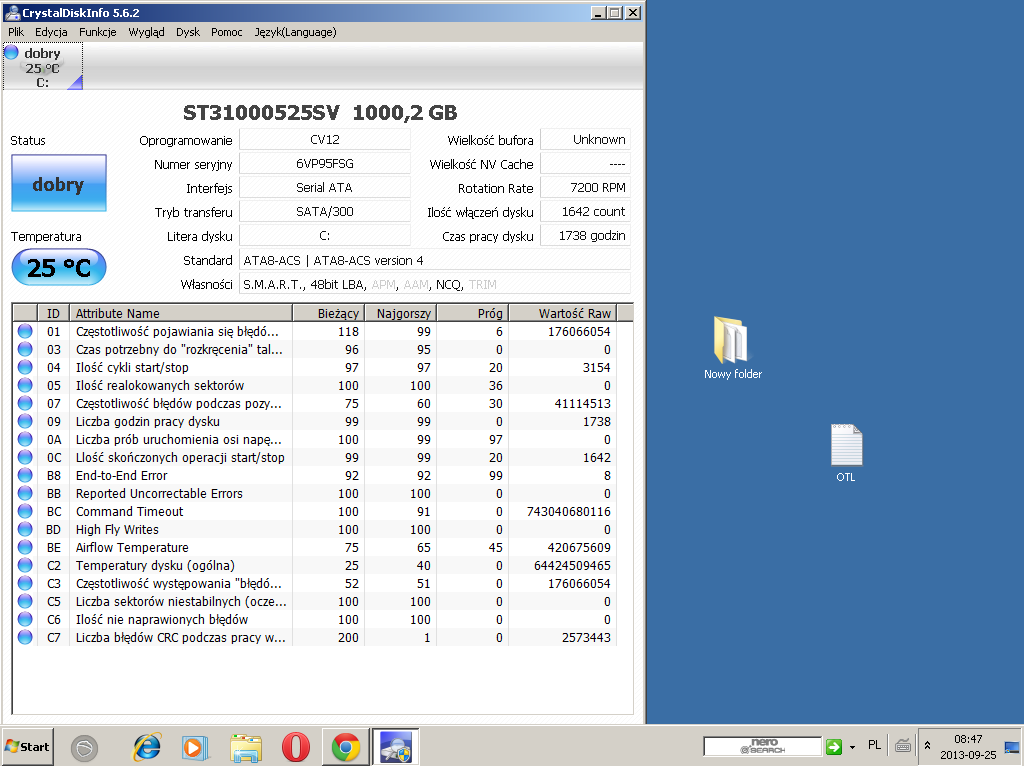Click status dot of attribute C2 row
This screenshot has width=1024, height=766.
pos(25,565)
